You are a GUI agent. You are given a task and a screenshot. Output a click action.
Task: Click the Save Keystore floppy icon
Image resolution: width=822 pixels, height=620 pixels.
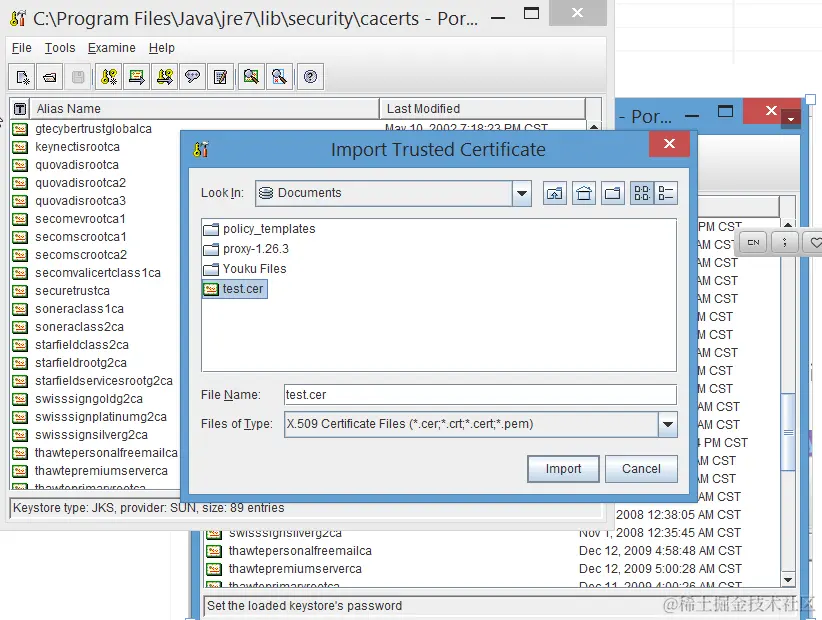point(78,78)
